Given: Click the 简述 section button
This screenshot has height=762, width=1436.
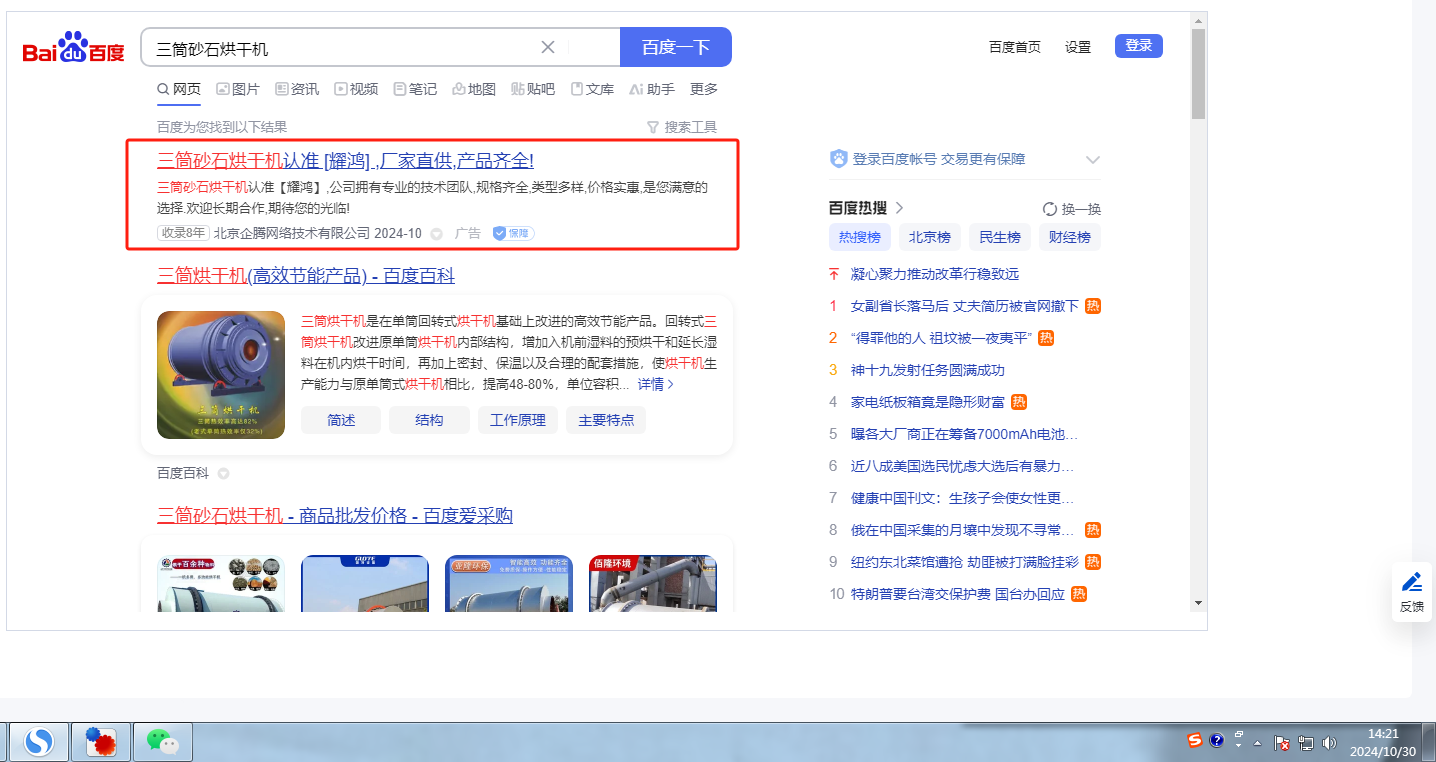Looking at the screenshot, I should pyautogui.click(x=341, y=420).
